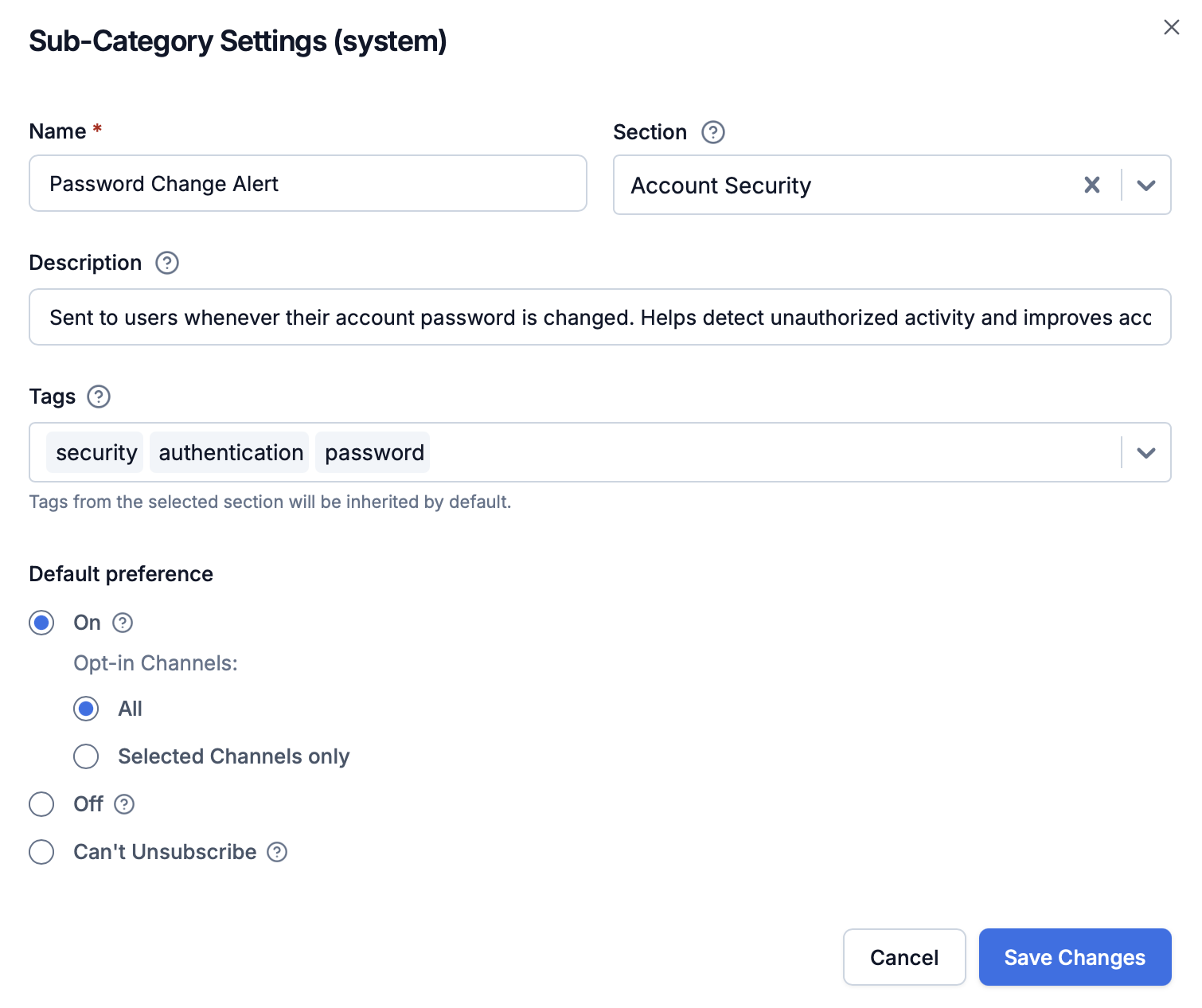Click into the Name field
Screen dimensions: 1202x1008
coord(308,183)
